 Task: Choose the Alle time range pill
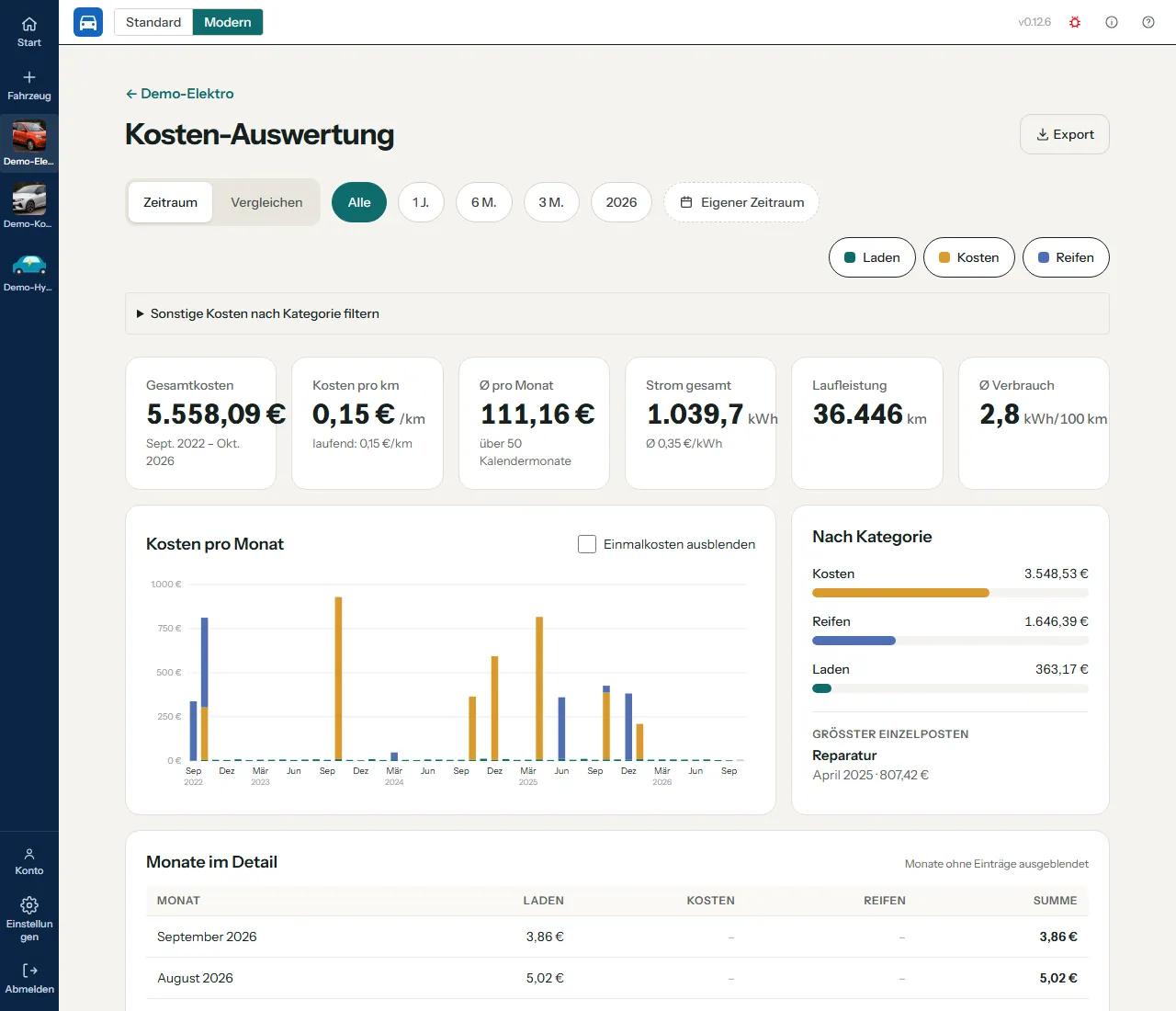tap(359, 202)
